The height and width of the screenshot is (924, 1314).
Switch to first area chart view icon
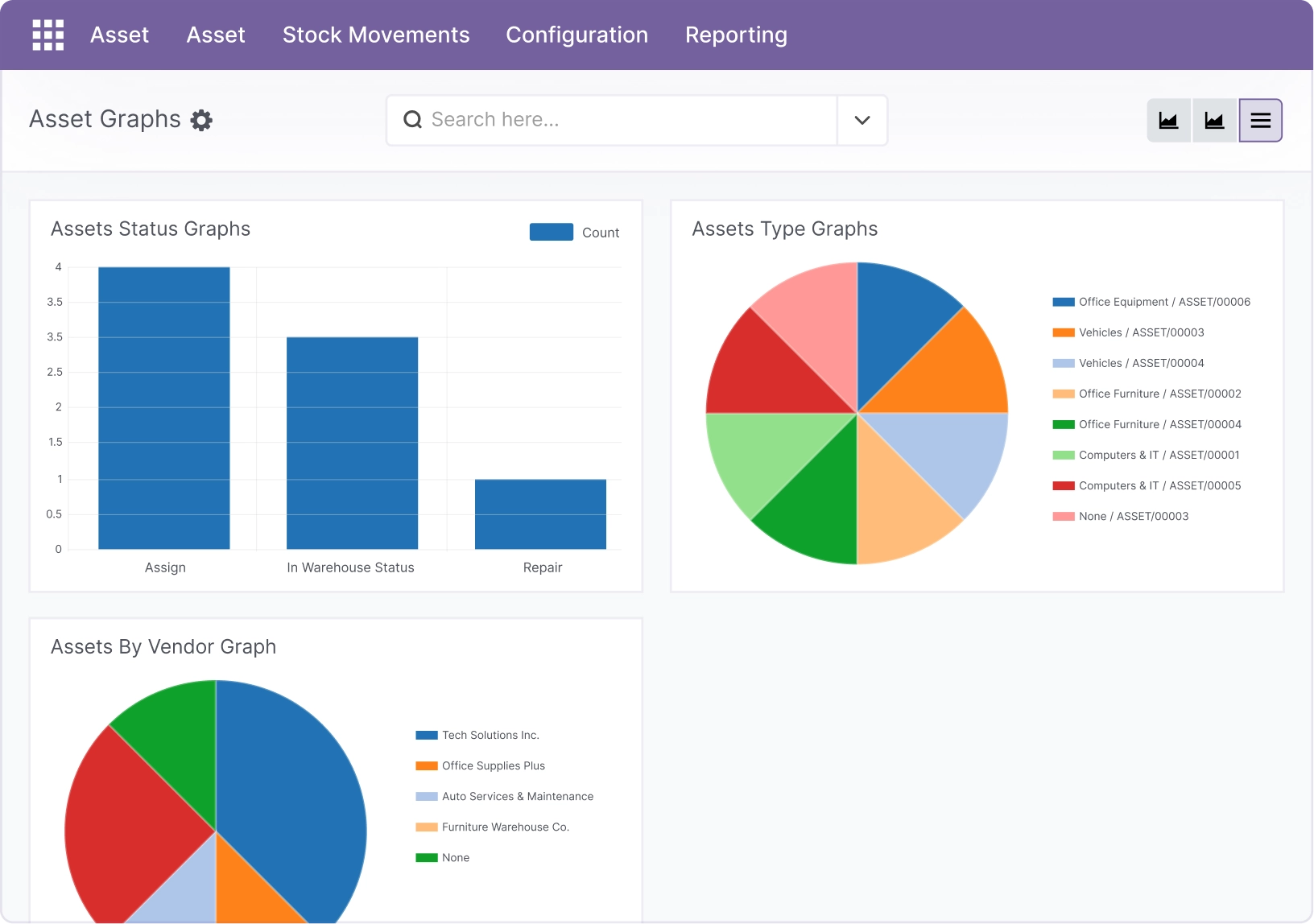[x=1168, y=121]
